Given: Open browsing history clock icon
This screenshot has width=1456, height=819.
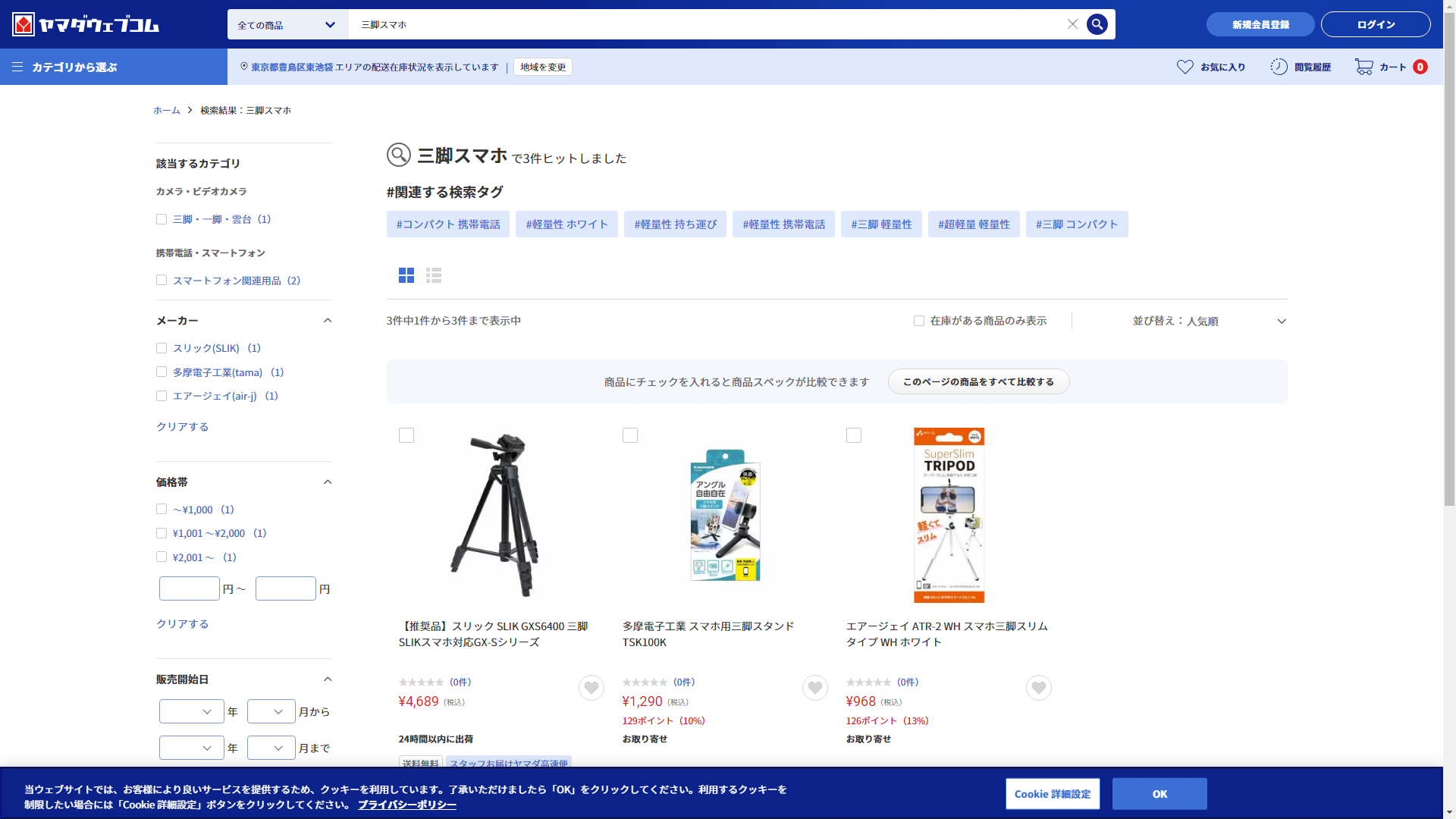Looking at the screenshot, I should (1279, 67).
